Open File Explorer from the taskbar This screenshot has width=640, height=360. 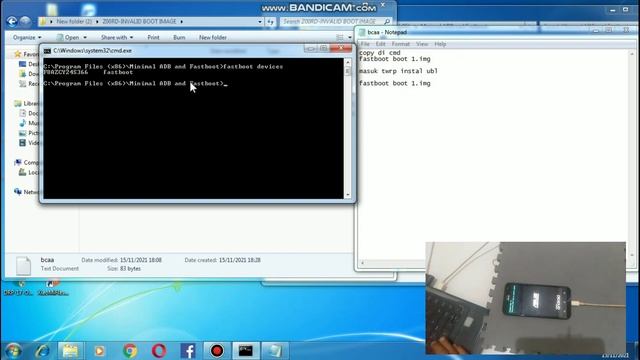pyautogui.click(x=70, y=351)
